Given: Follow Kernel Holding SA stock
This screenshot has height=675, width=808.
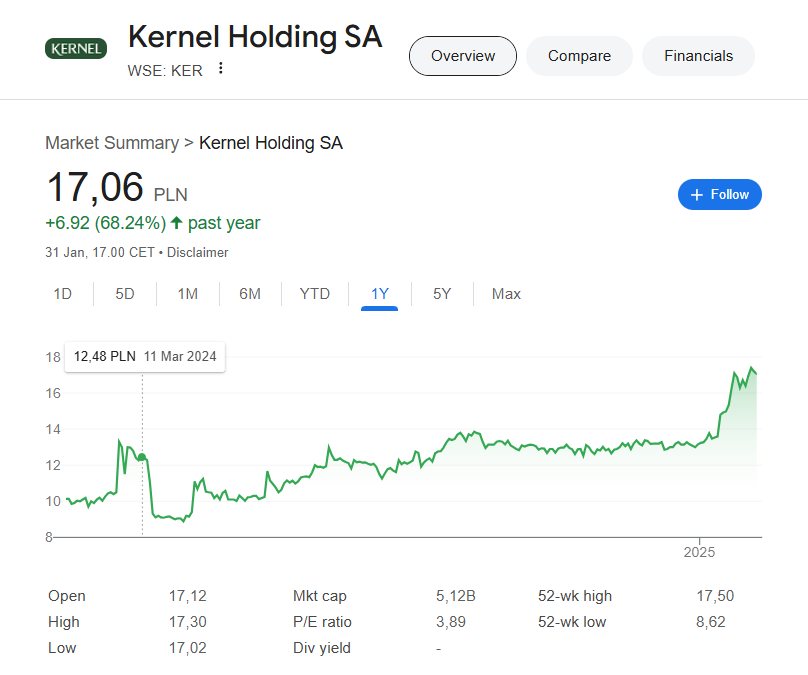Looking at the screenshot, I should tap(719, 194).
